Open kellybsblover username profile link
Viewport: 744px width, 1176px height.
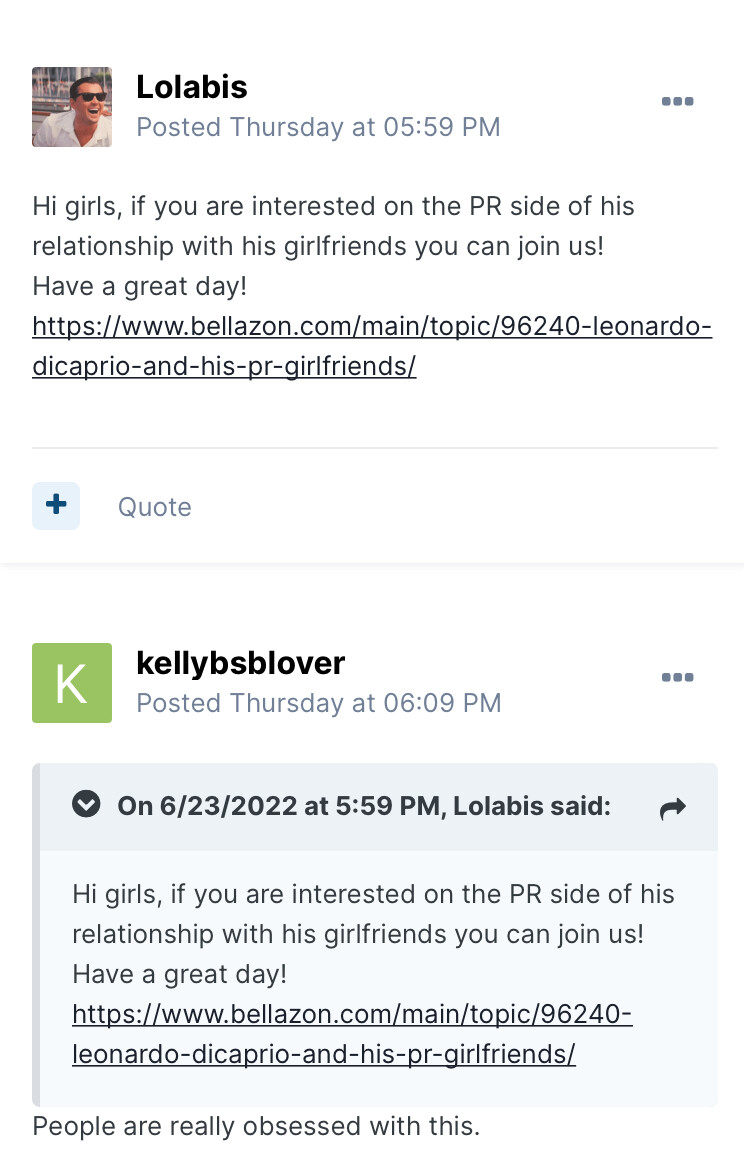click(240, 663)
